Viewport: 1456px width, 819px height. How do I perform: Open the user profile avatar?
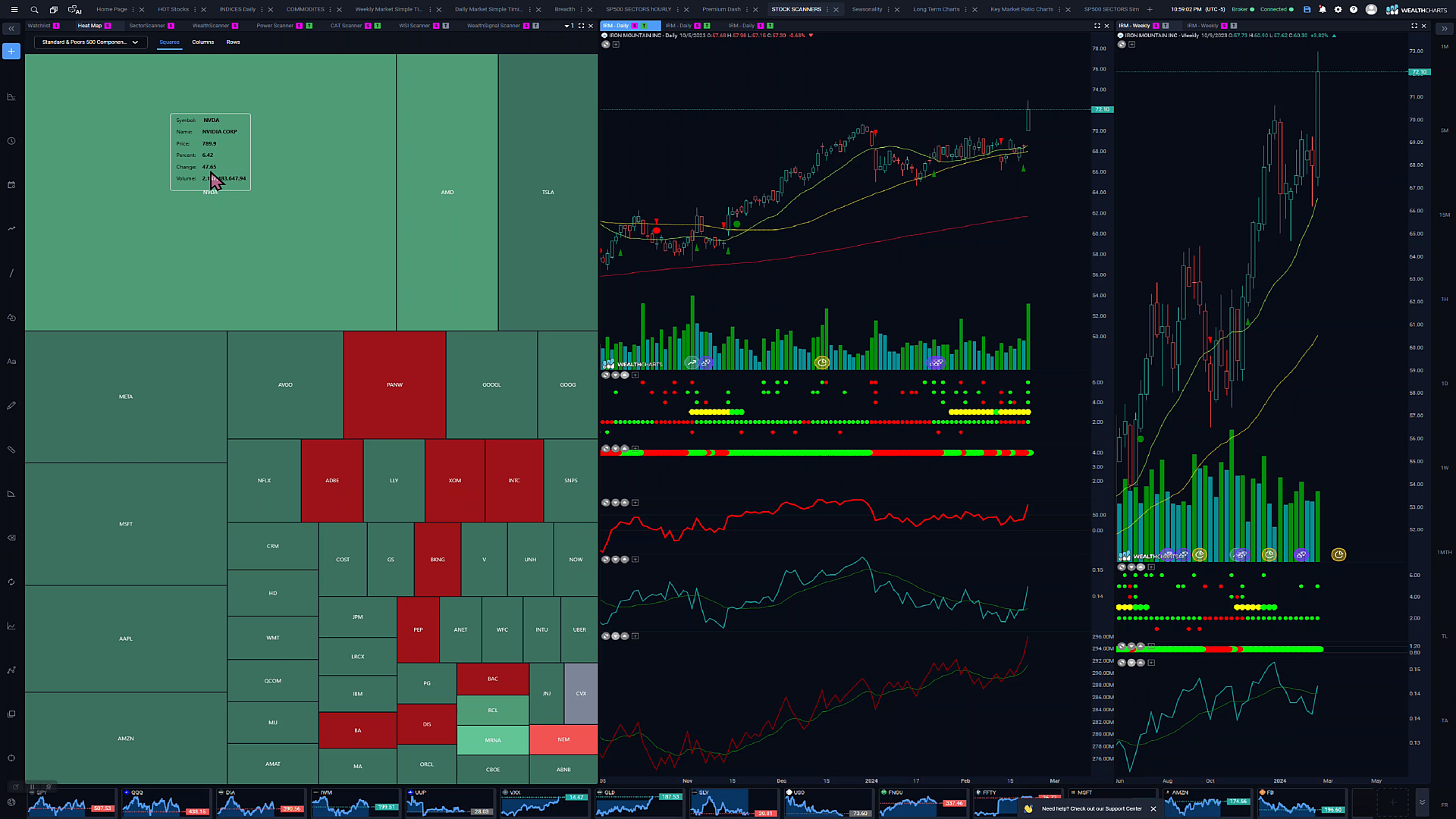coord(1371,10)
